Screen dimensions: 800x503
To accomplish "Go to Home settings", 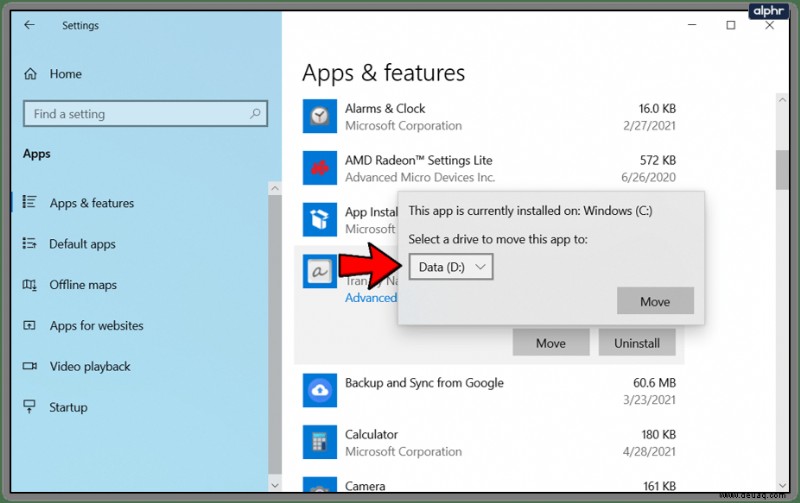I will [65, 74].
